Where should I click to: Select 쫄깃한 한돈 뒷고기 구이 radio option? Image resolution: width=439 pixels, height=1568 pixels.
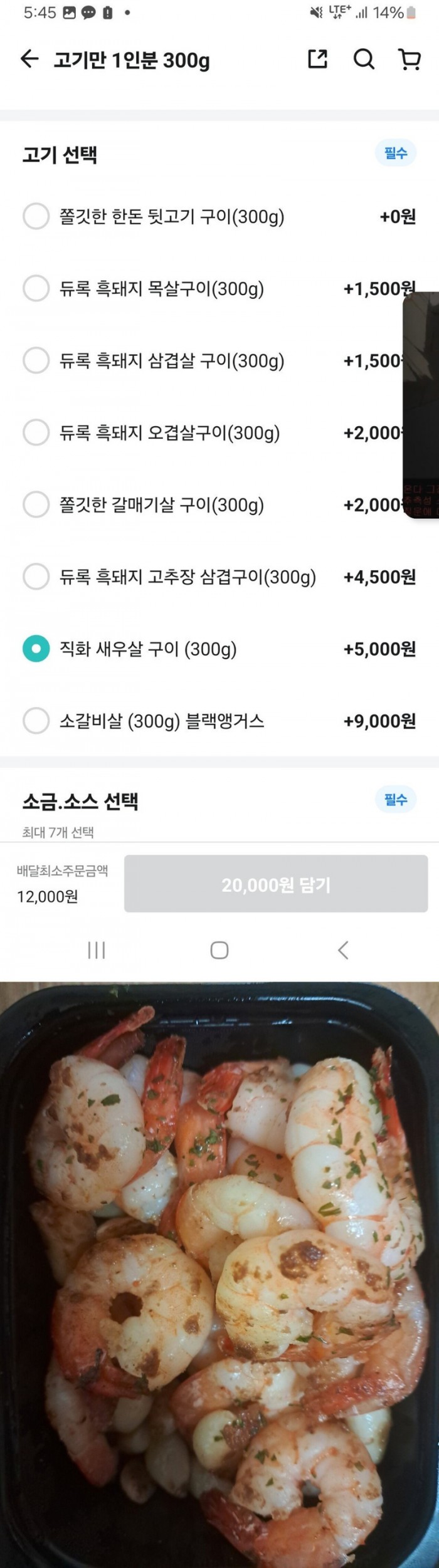[x=36, y=217]
